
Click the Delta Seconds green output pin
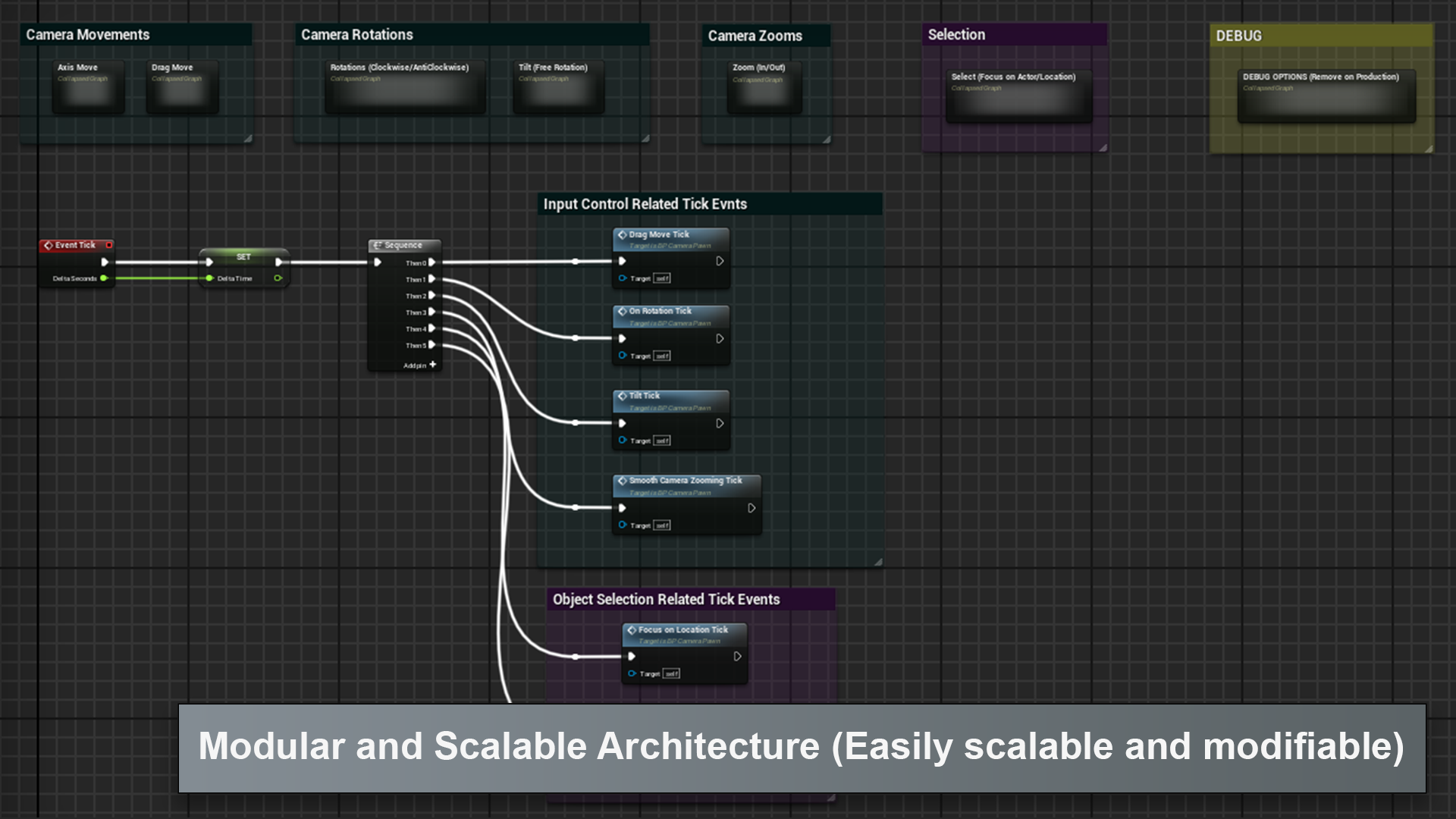104,278
